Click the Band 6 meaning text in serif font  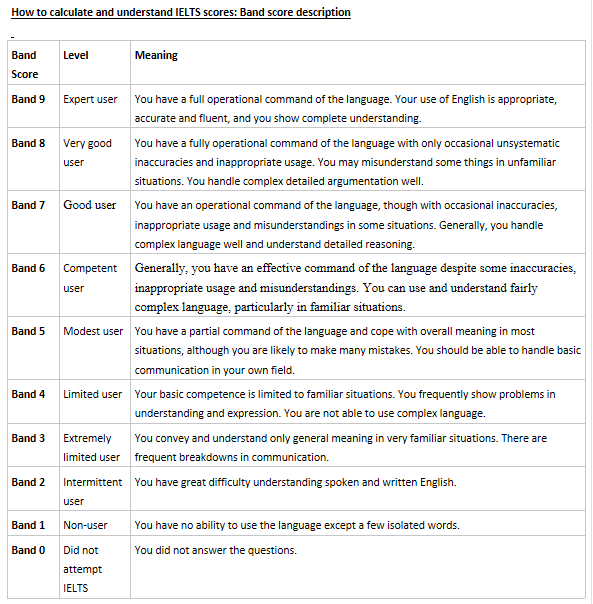(355, 287)
